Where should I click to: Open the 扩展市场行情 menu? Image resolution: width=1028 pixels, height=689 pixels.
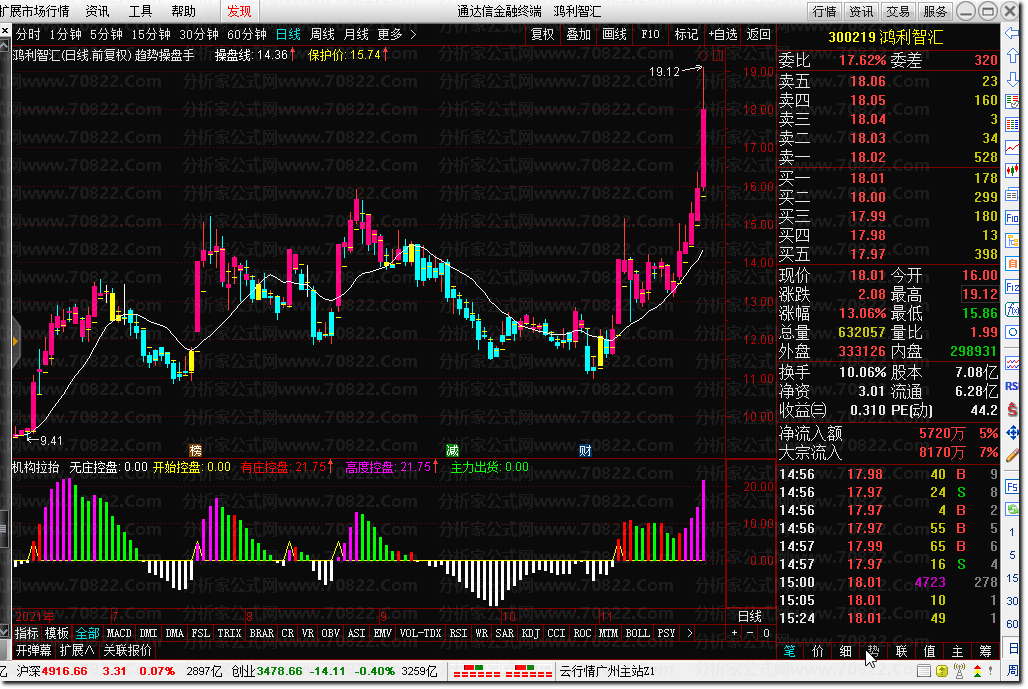click(35, 11)
